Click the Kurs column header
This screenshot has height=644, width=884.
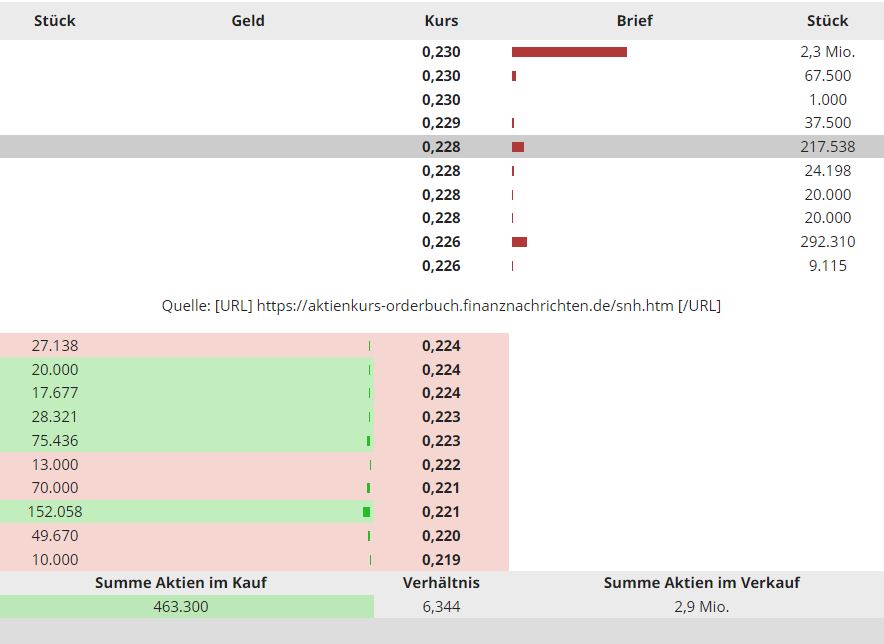(x=441, y=20)
